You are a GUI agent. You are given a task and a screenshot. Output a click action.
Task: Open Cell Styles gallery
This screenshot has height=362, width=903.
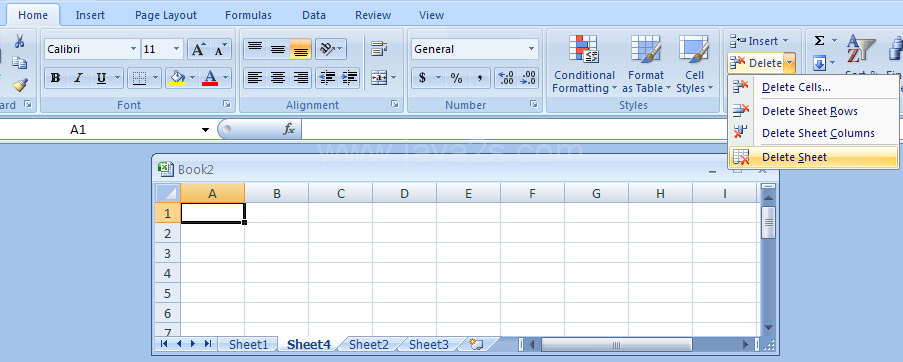[x=695, y=64]
